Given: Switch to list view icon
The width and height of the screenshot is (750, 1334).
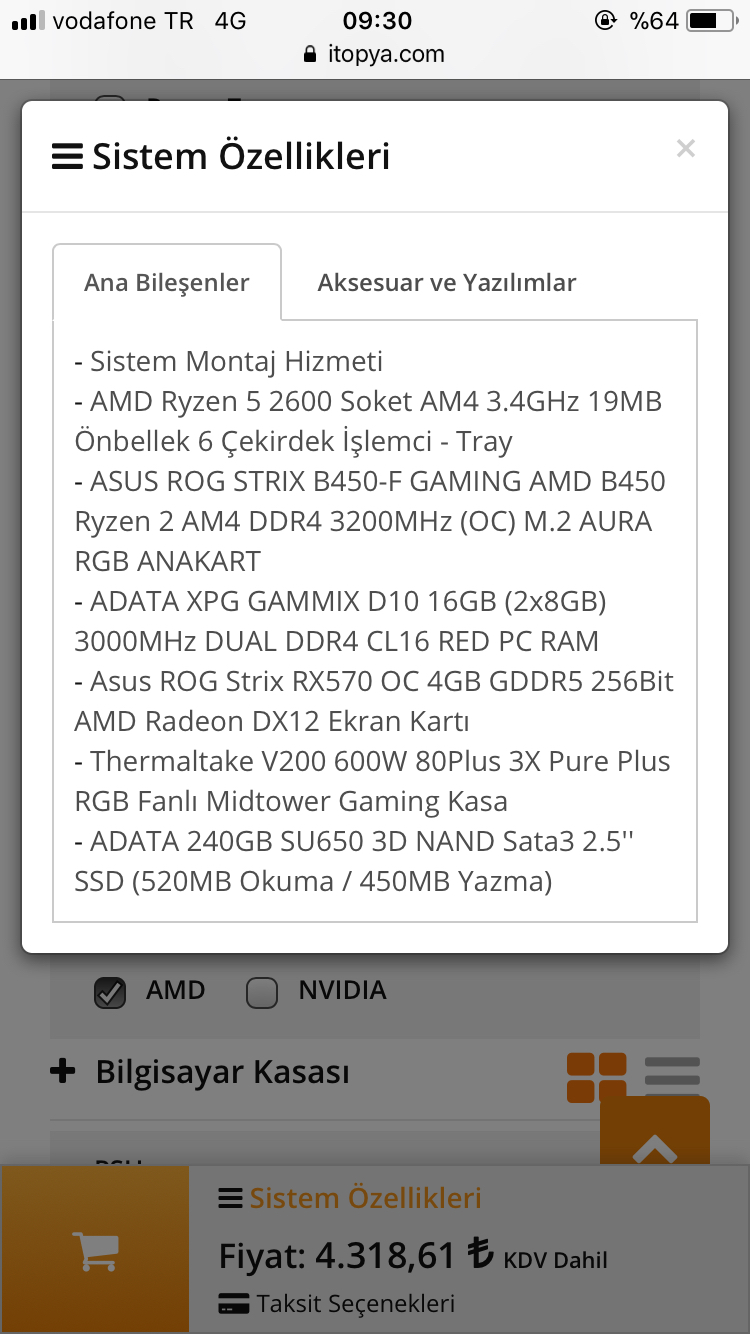Looking at the screenshot, I should pyautogui.click(x=672, y=1073).
